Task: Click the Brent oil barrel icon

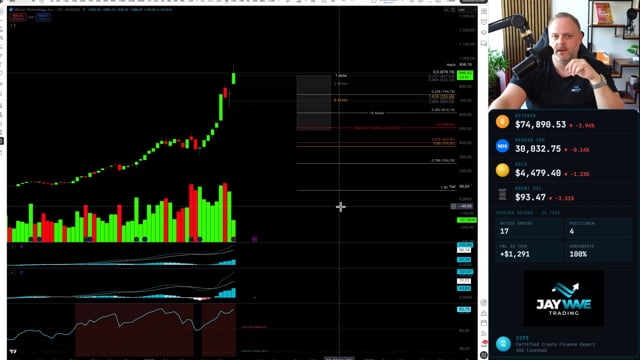Action: pyautogui.click(x=502, y=194)
